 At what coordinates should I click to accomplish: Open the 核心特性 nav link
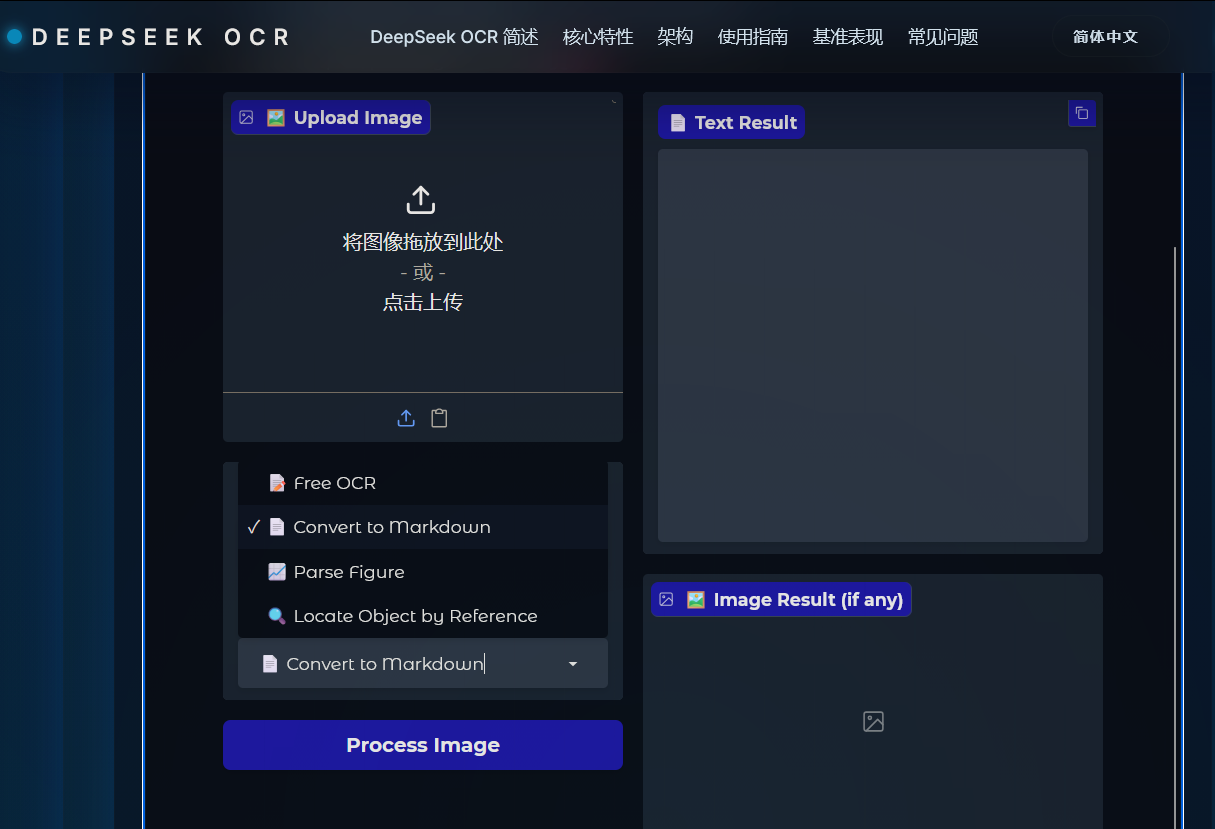[598, 37]
